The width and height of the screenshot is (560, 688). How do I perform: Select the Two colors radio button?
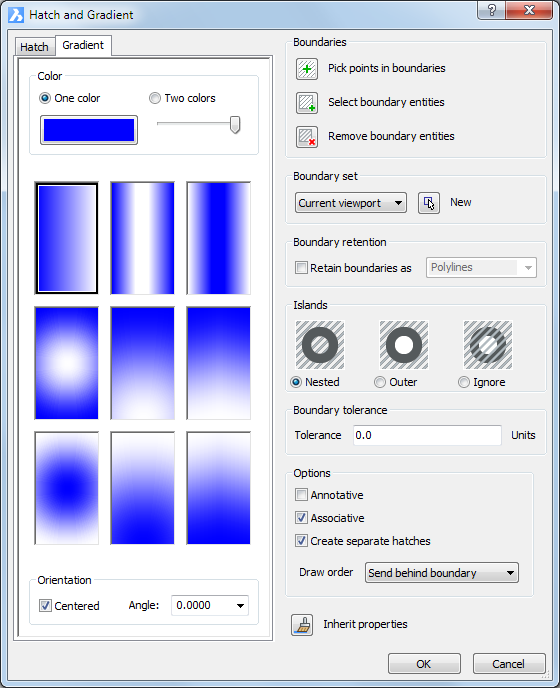154,98
